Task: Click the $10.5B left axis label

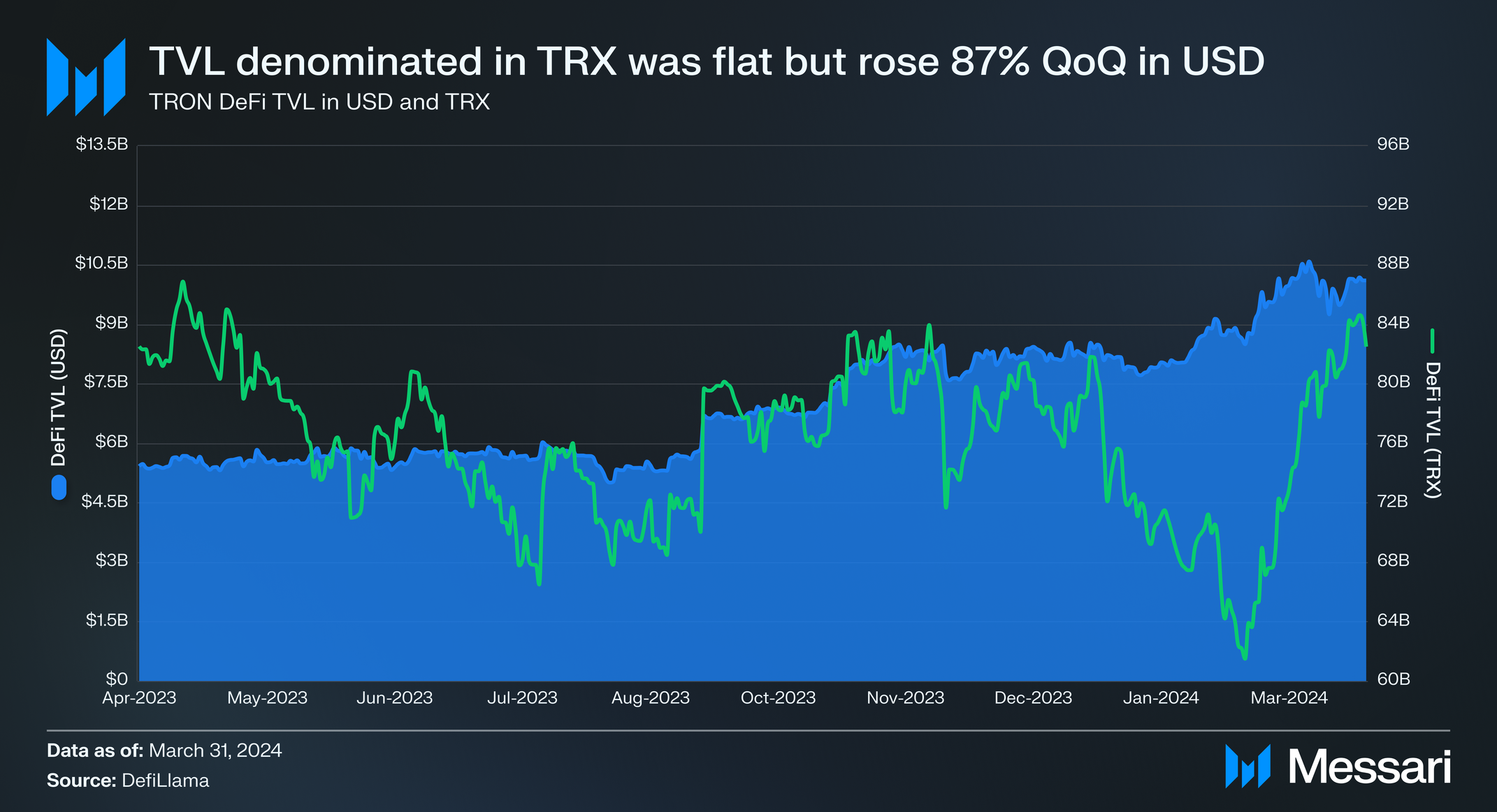Action: pos(102,263)
